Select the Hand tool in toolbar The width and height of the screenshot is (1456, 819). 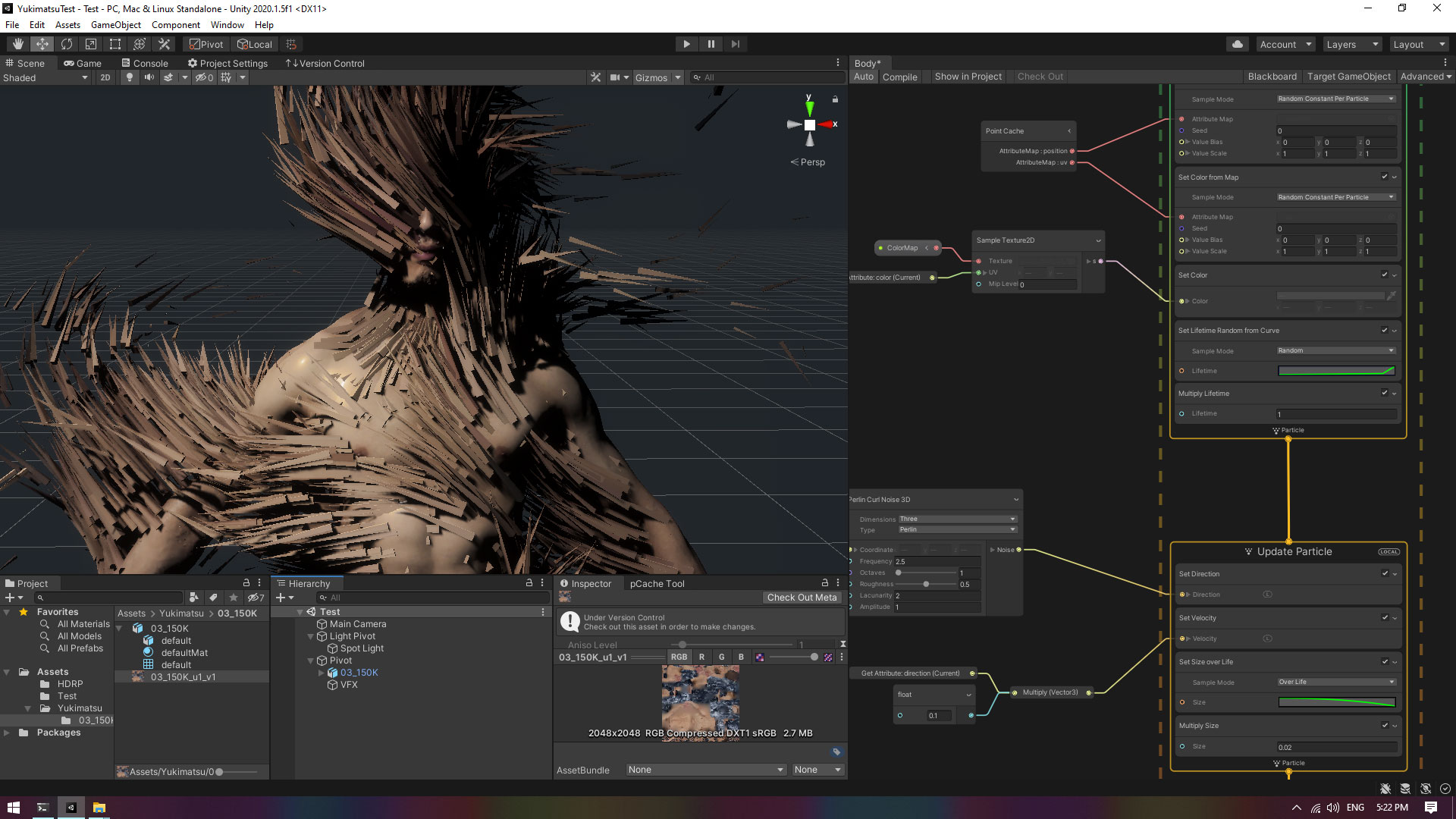click(x=17, y=44)
